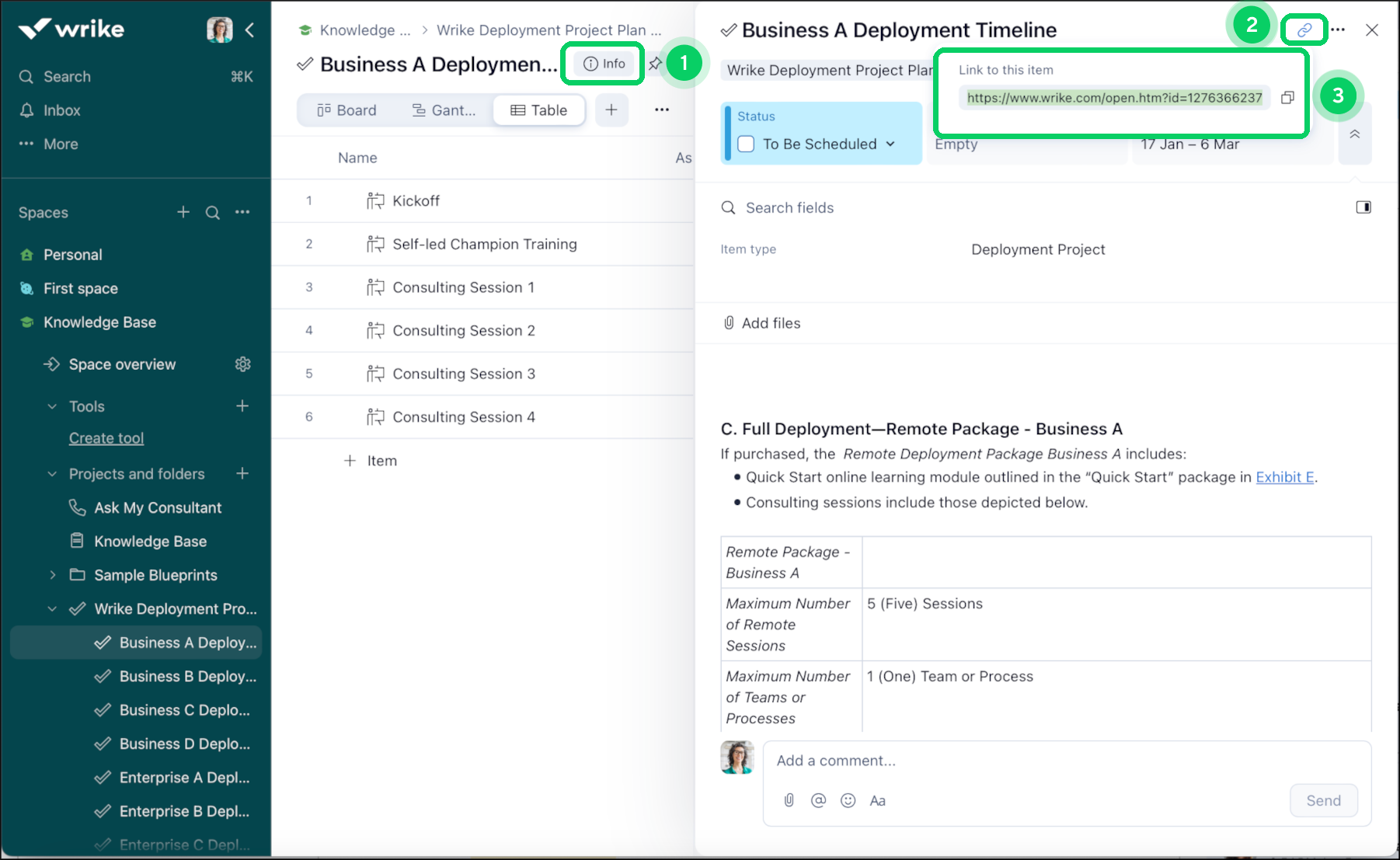Insert an emoji into the comment
1400x860 pixels.
click(848, 800)
